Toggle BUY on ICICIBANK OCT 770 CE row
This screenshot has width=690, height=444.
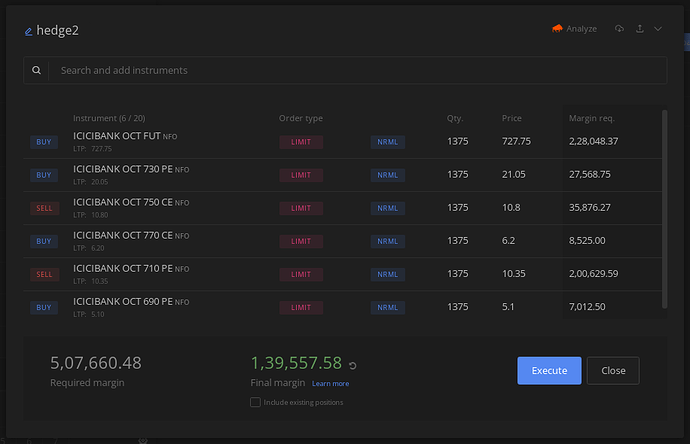(x=44, y=241)
